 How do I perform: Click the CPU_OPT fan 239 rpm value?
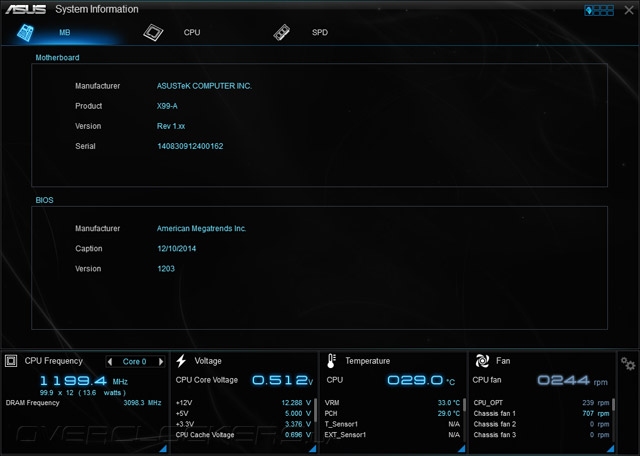pyautogui.click(x=596, y=403)
